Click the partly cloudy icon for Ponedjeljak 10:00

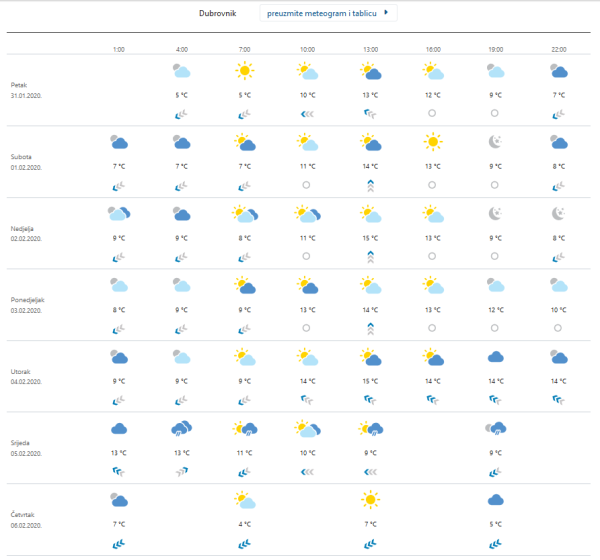point(307,285)
